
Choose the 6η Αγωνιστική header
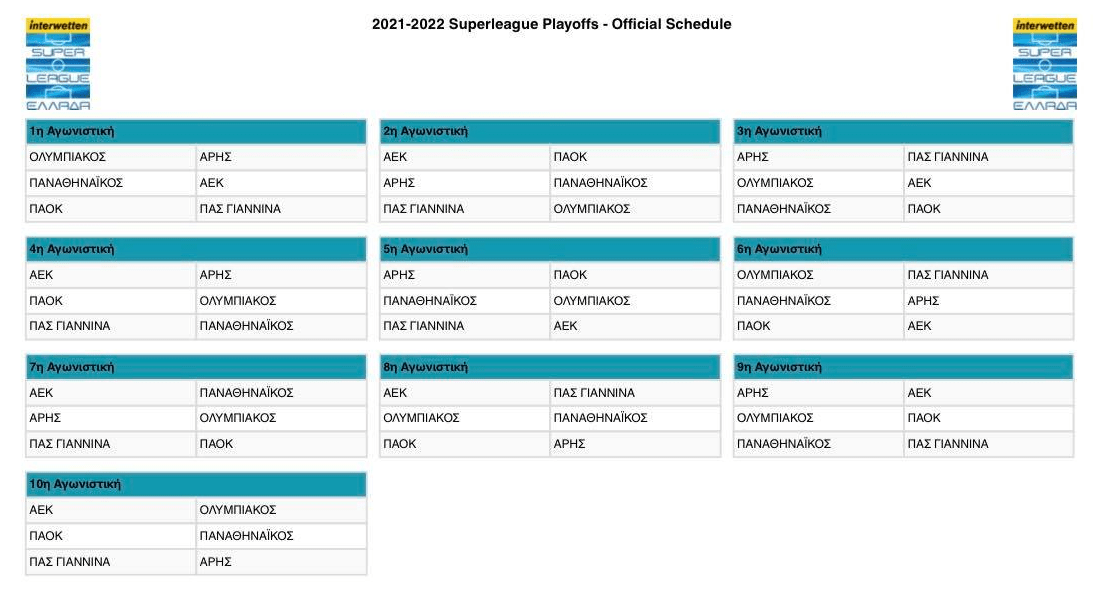[779, 249]
